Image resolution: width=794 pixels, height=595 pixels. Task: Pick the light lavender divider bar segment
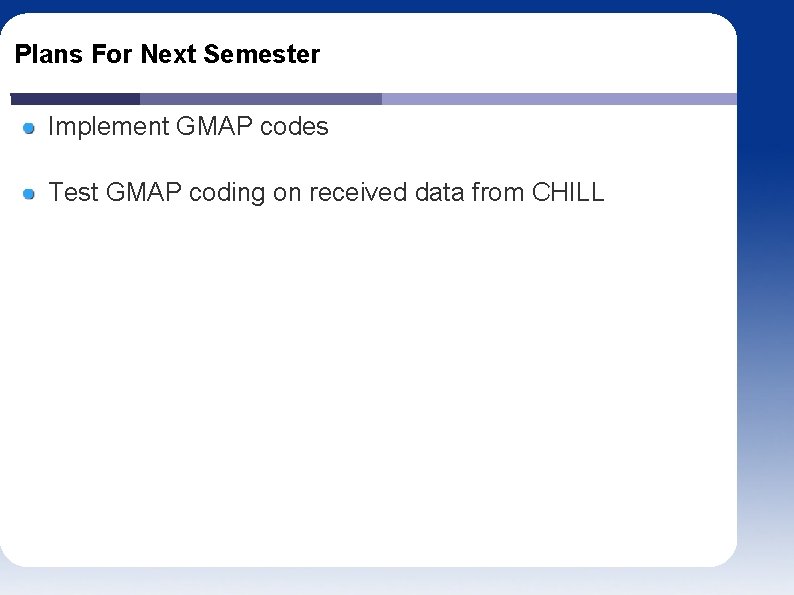point(559,99)
